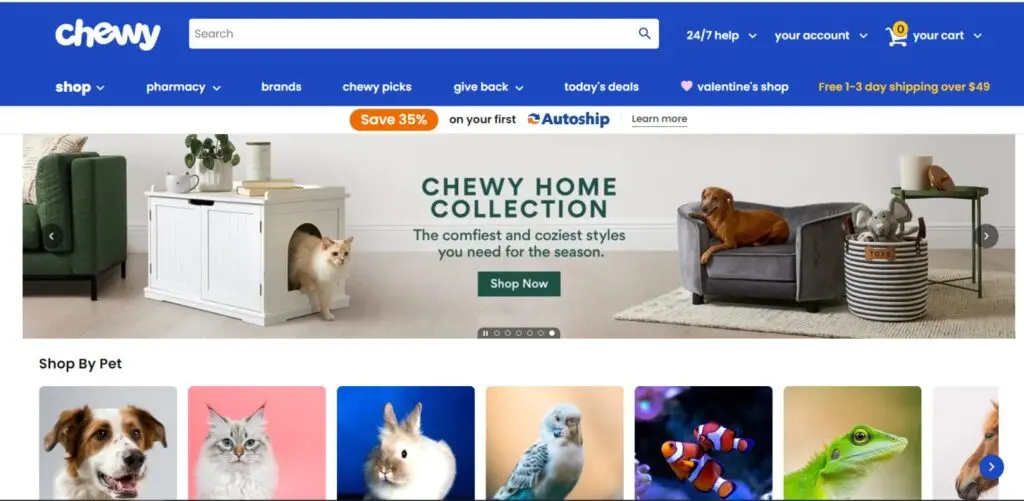Go to previous banner slide arrow
1024x501 pixels.
coord(53,236)
